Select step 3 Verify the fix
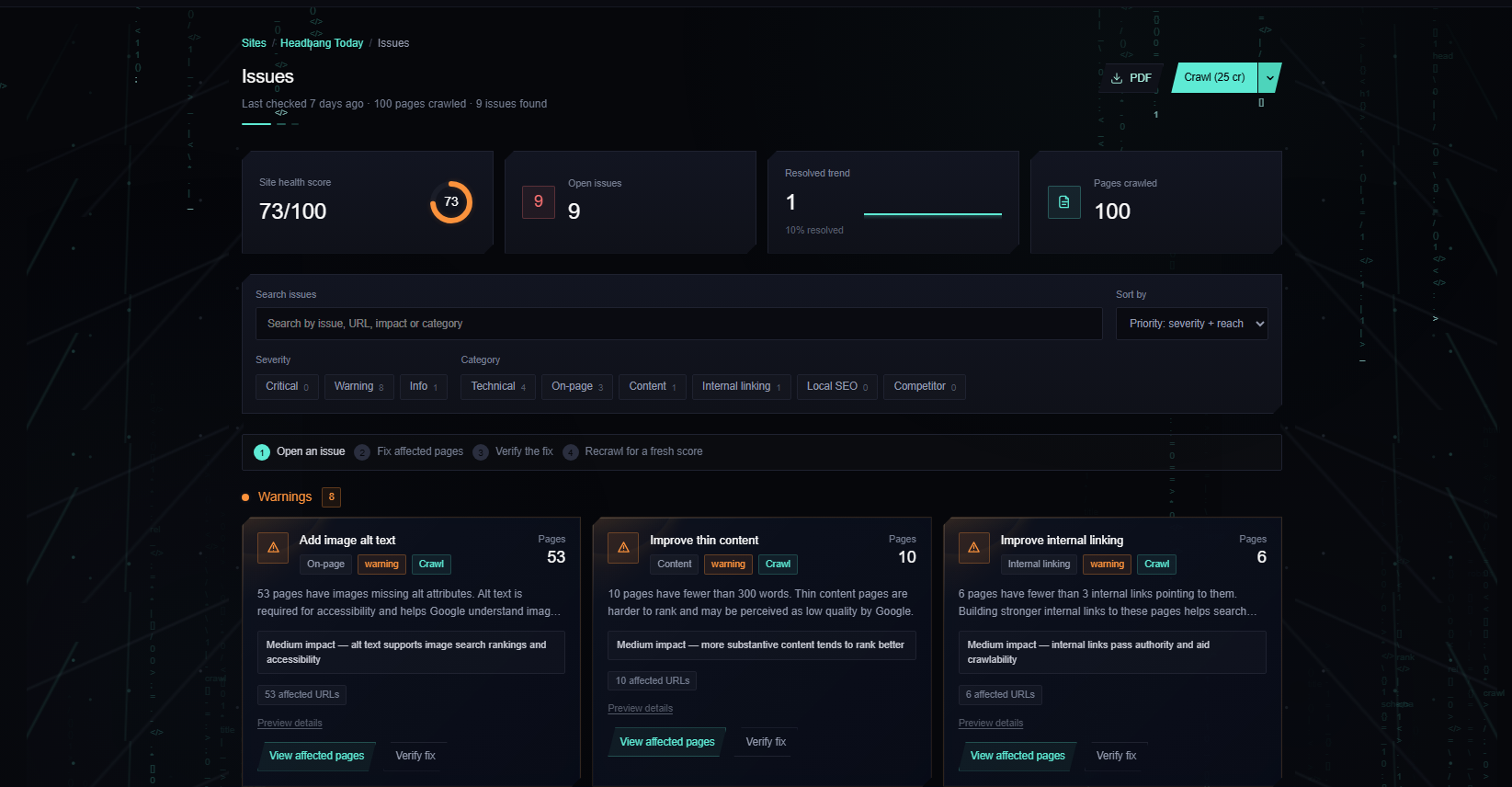 pos(513,451)
